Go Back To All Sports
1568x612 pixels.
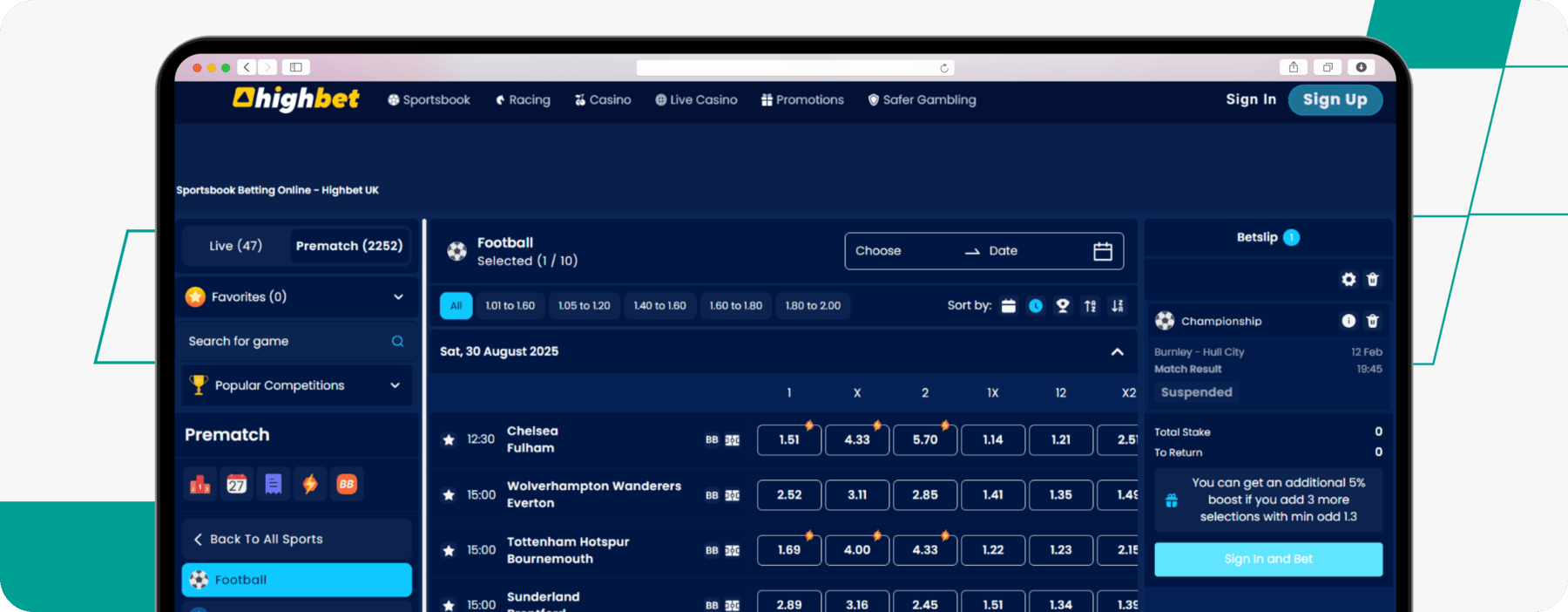296,540
